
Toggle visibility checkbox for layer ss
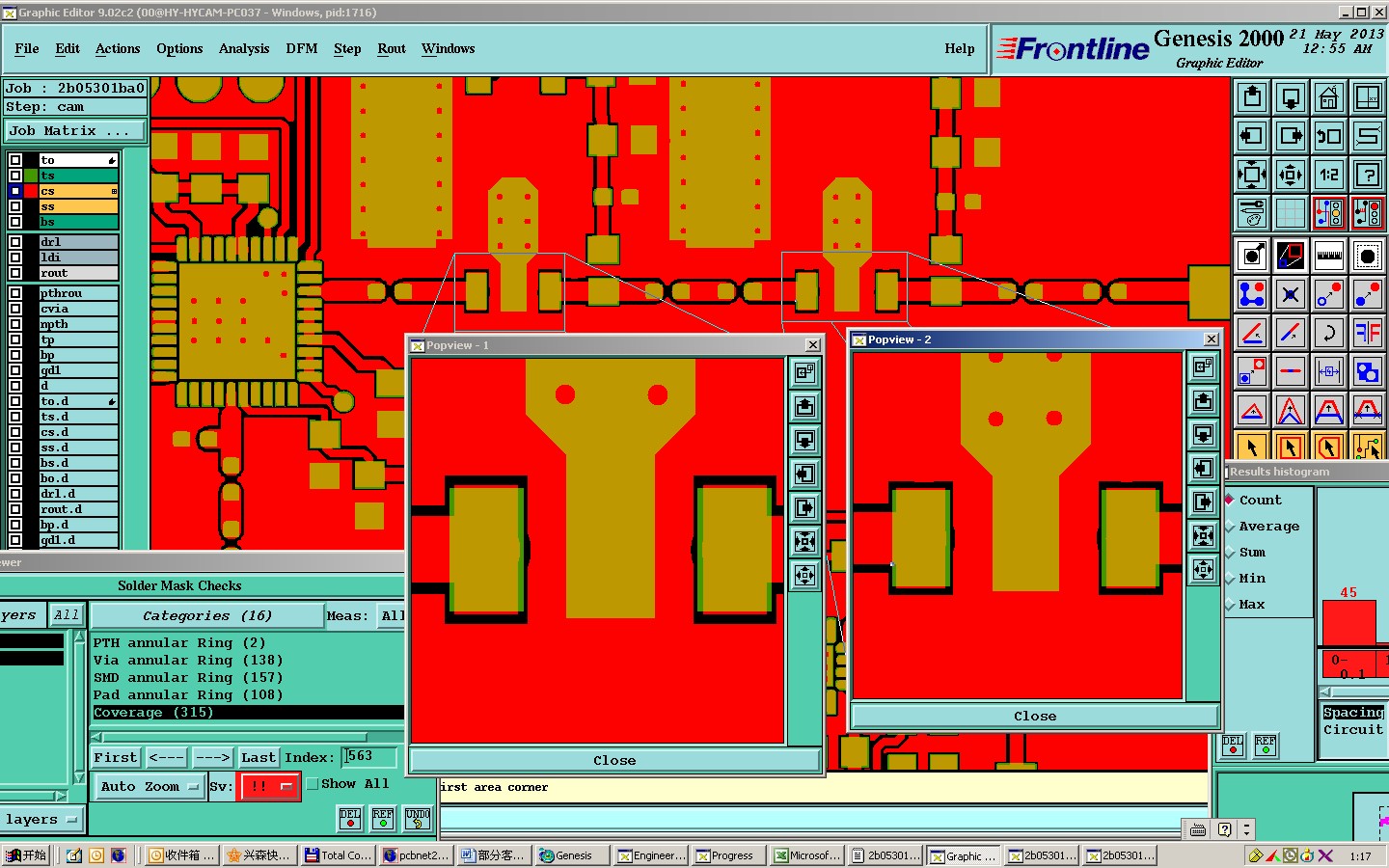tap(15, 206)
